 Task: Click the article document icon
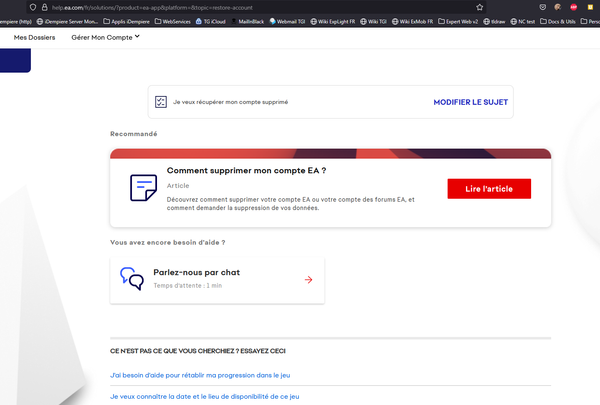pyautogui.click(x=143, y=188)
